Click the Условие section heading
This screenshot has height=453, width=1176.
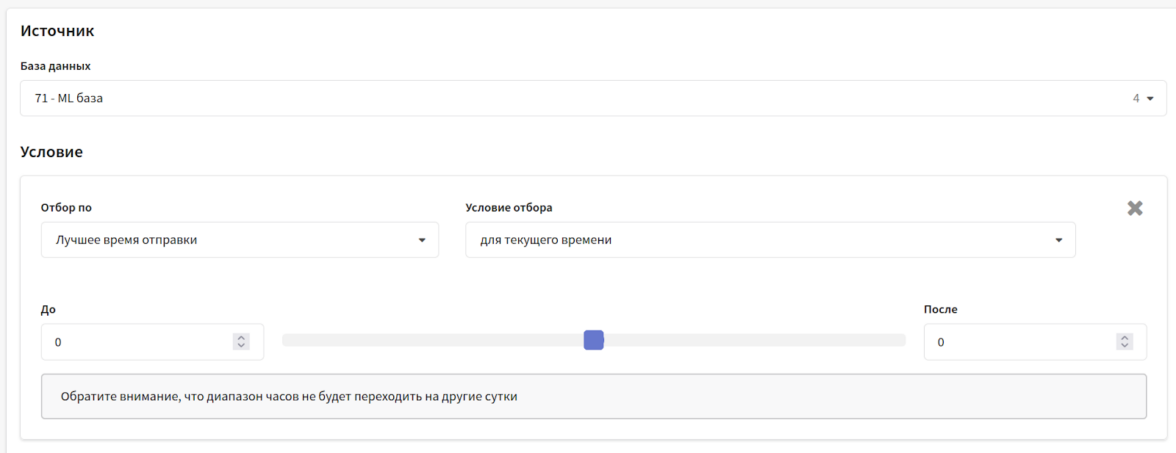click(51, 152)
